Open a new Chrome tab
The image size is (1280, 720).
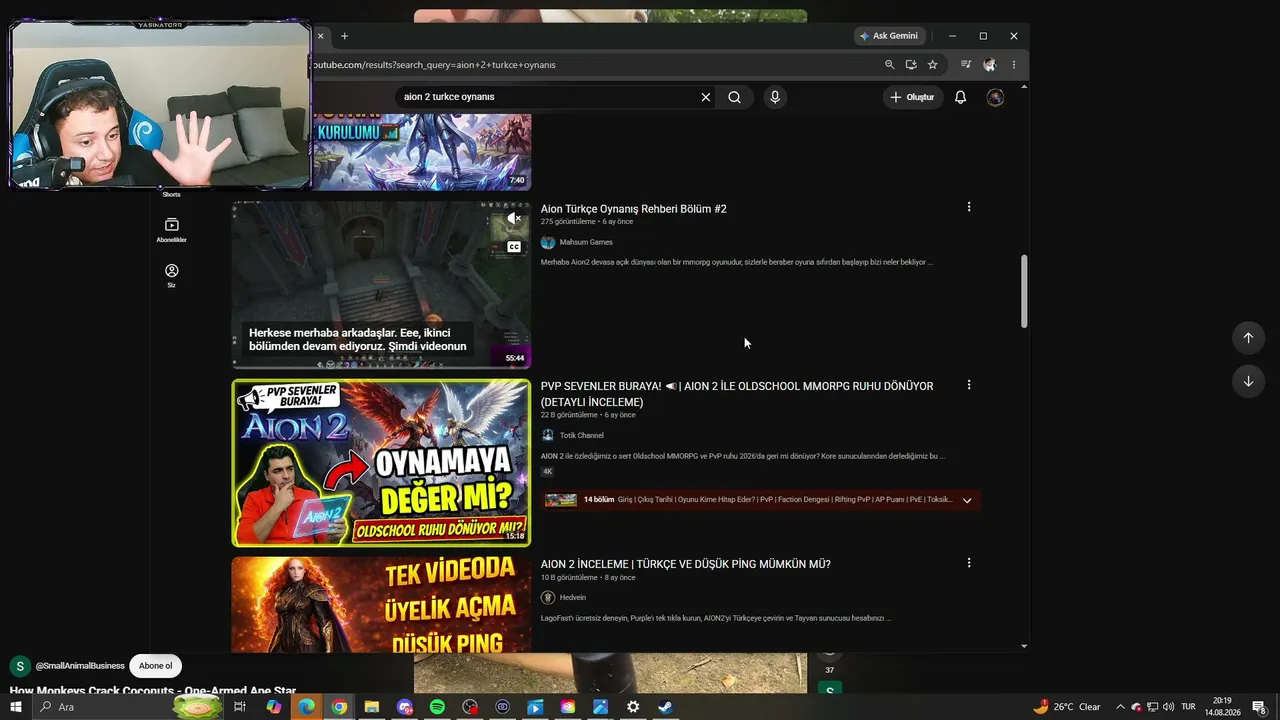[x=344, y=36]
